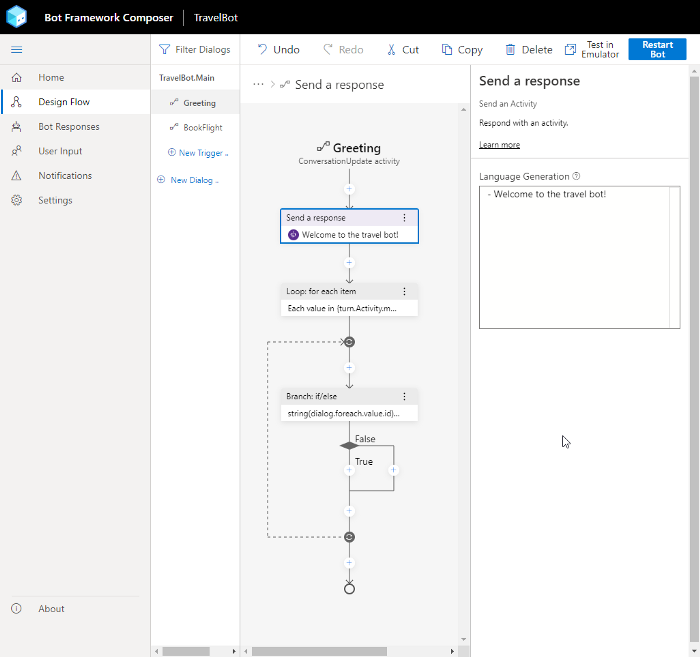
Task: Select the BookFlight trigger
Action: (196, 128)
